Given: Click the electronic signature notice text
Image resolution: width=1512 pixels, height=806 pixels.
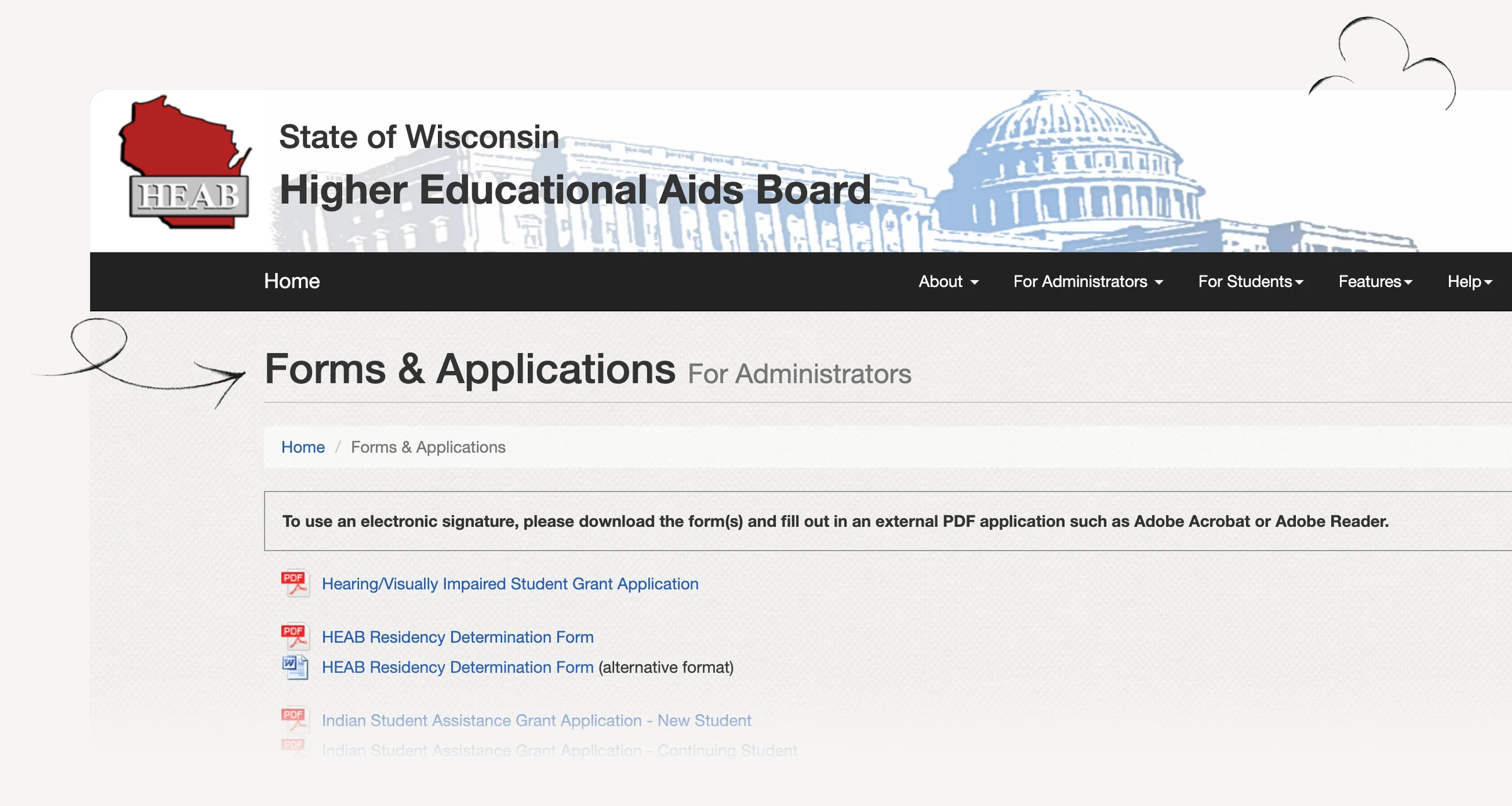Looking at the screenshot, I should [835, 521].
